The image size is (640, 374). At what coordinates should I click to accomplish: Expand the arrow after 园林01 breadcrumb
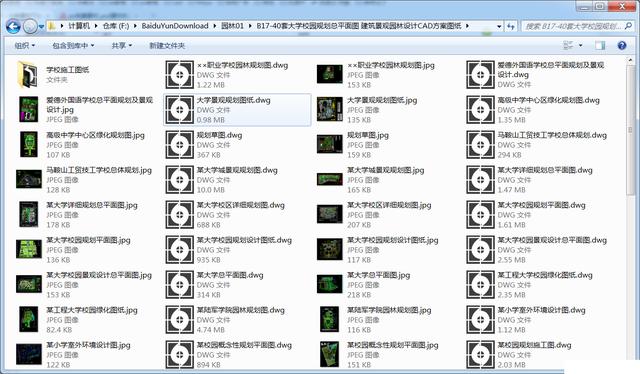(x=250, y=26)
